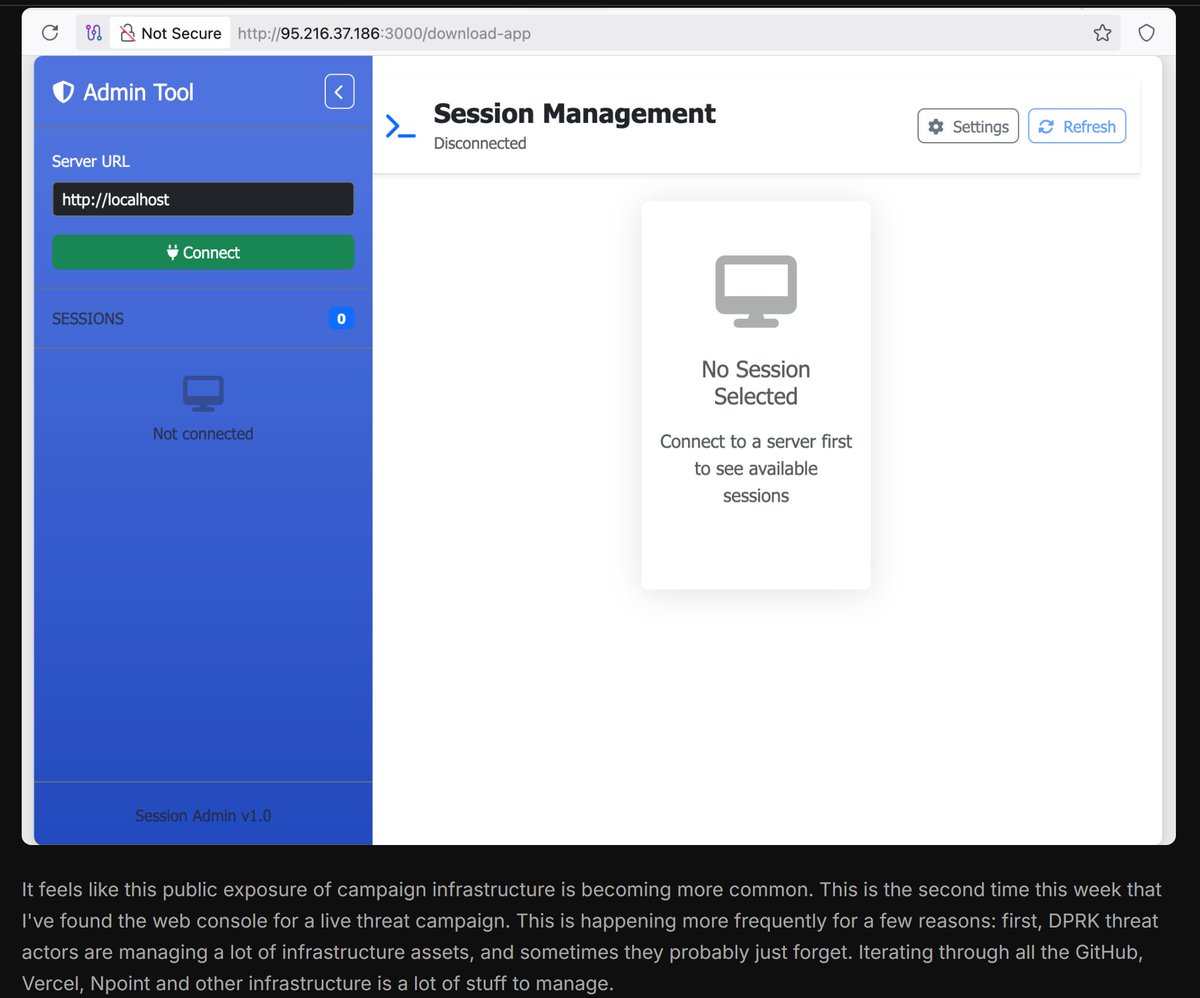This screenshot has width=1200, height=998.
Task: Click the Session Admin v1.0 footer text
Action: coord(203,815)
